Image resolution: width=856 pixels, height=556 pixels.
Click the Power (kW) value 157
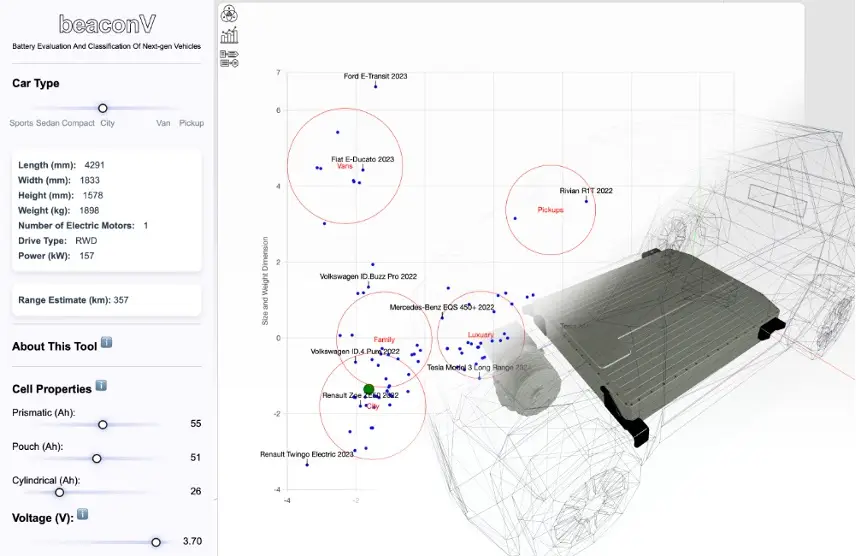click(87, 256)
